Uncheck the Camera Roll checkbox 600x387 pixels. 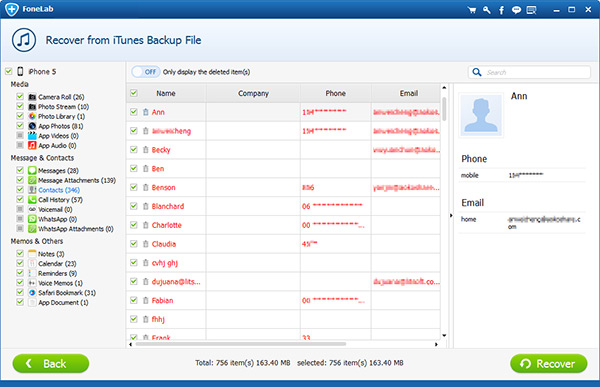[x=20, y=96]
